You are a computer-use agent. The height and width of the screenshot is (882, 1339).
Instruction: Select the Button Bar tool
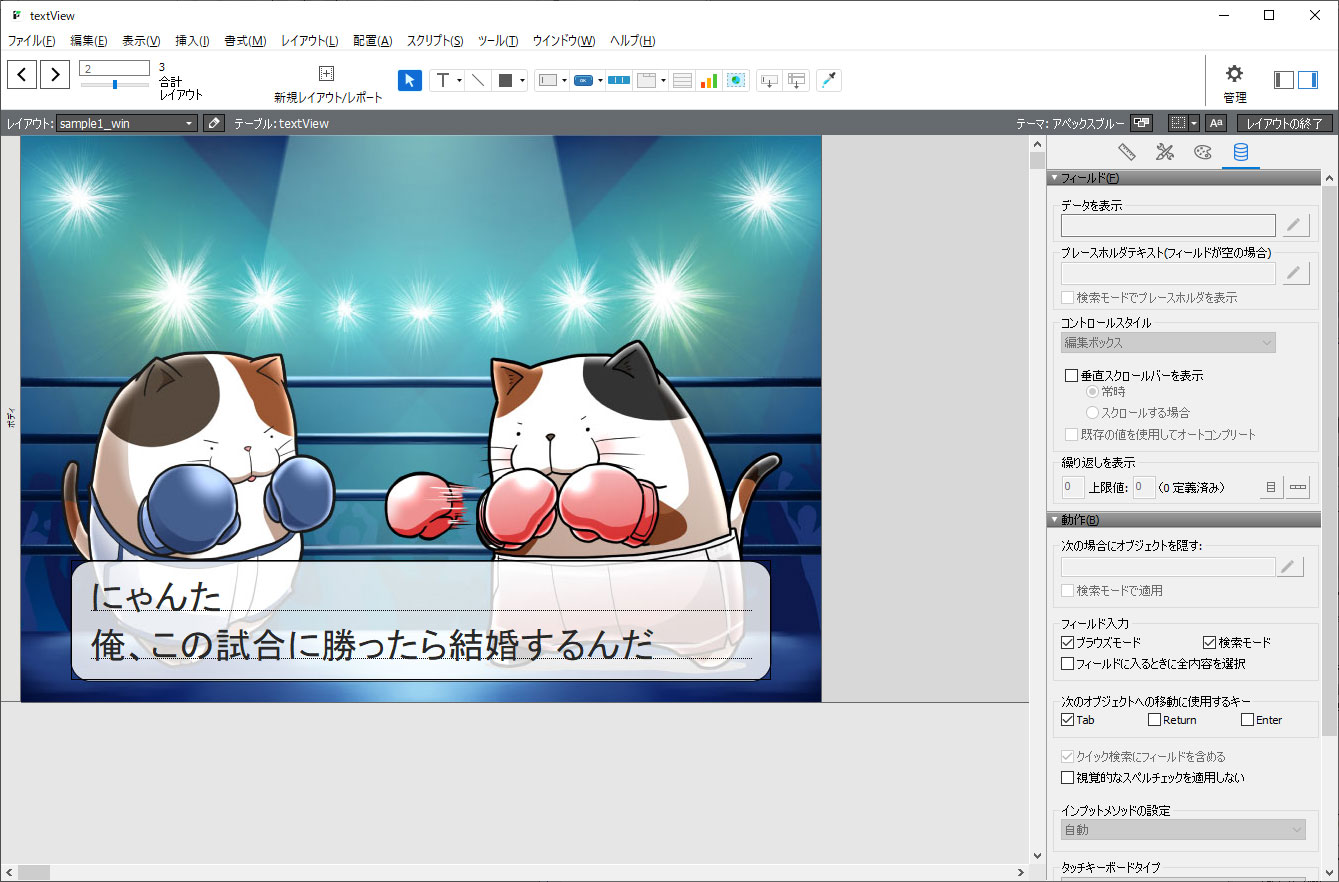coord(619,81)
